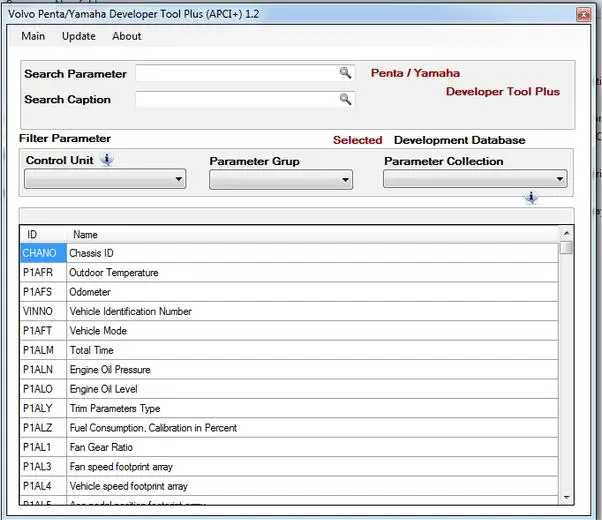Screen dimensions: 602x520
Task: Open Control Unit info icon
Action: (107, 159)
